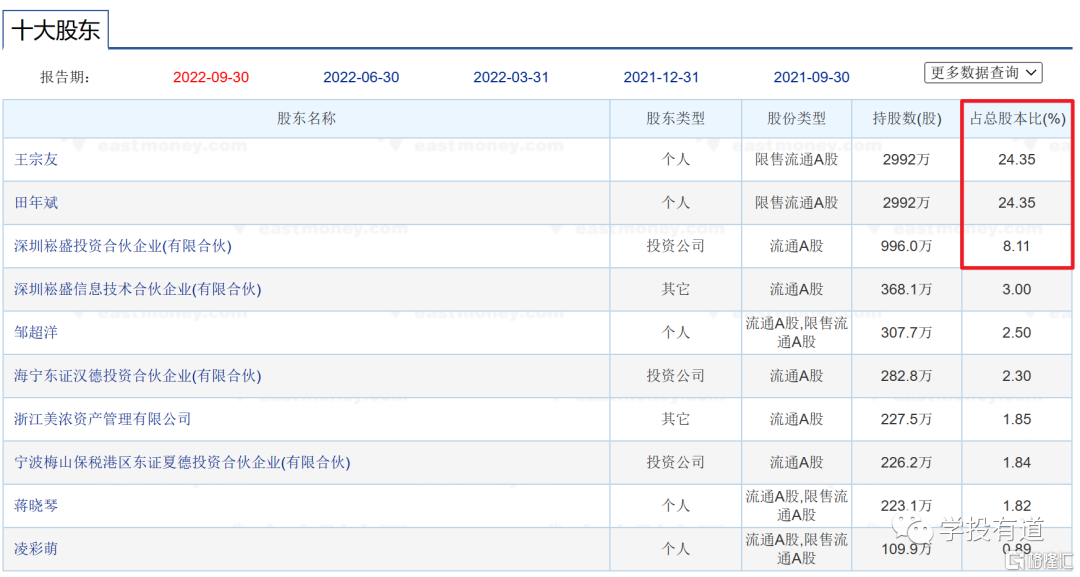Select report period 2022-03-31
The width and height of the screenshot is (1080, 577).
[x=511, y=77]
